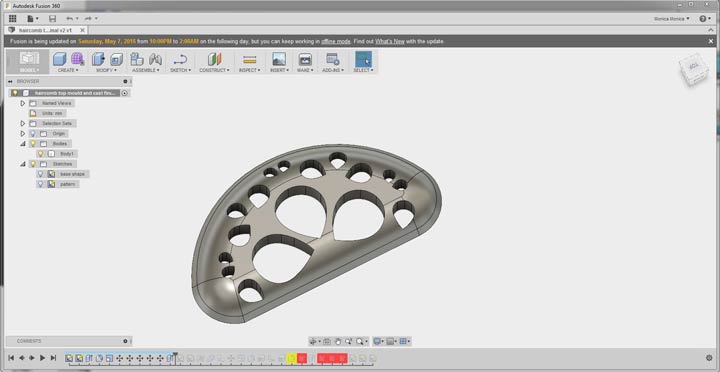
Task: Open the Display Settings dropdown
Action: coord(378,341)
